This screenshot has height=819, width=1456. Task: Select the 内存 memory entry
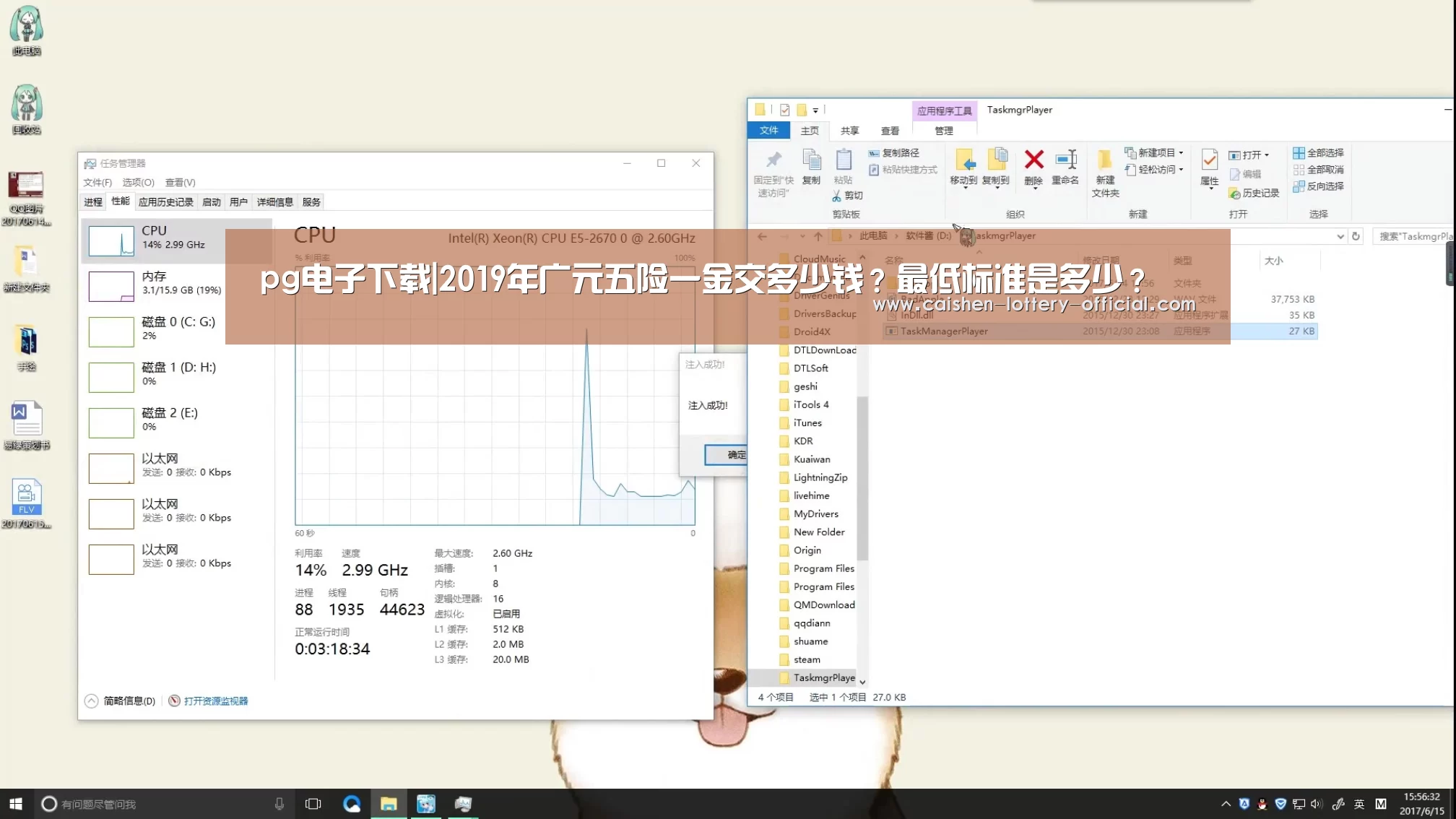pos(176,286)
